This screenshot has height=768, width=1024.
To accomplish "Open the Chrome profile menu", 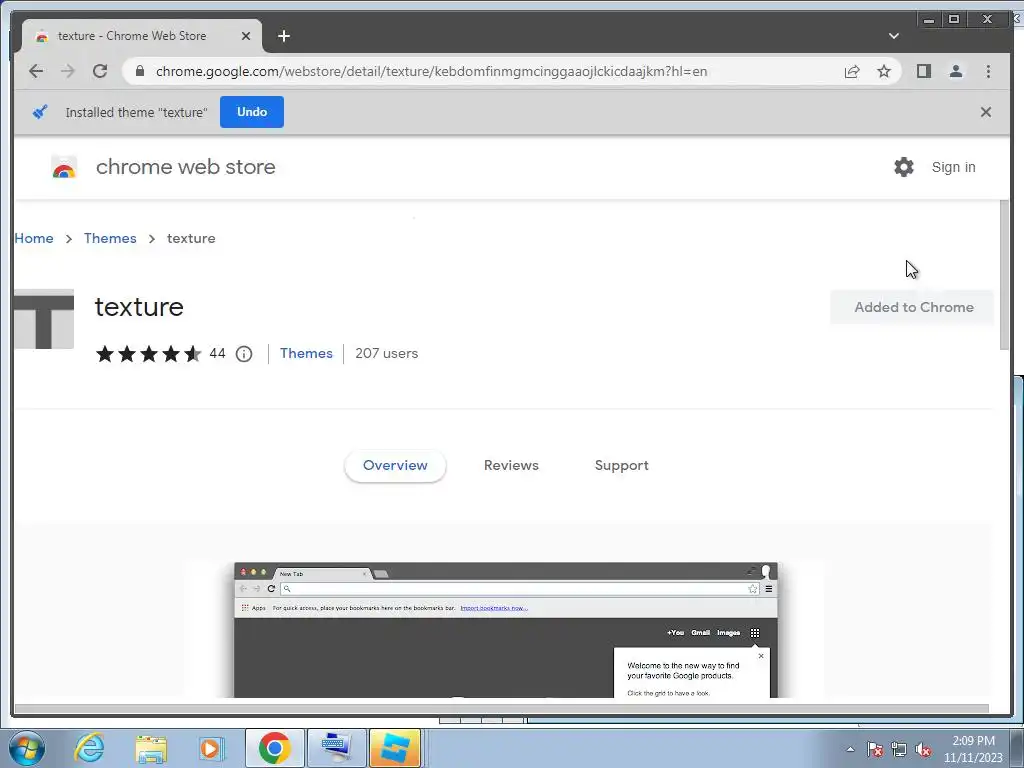I will [955, 71].
